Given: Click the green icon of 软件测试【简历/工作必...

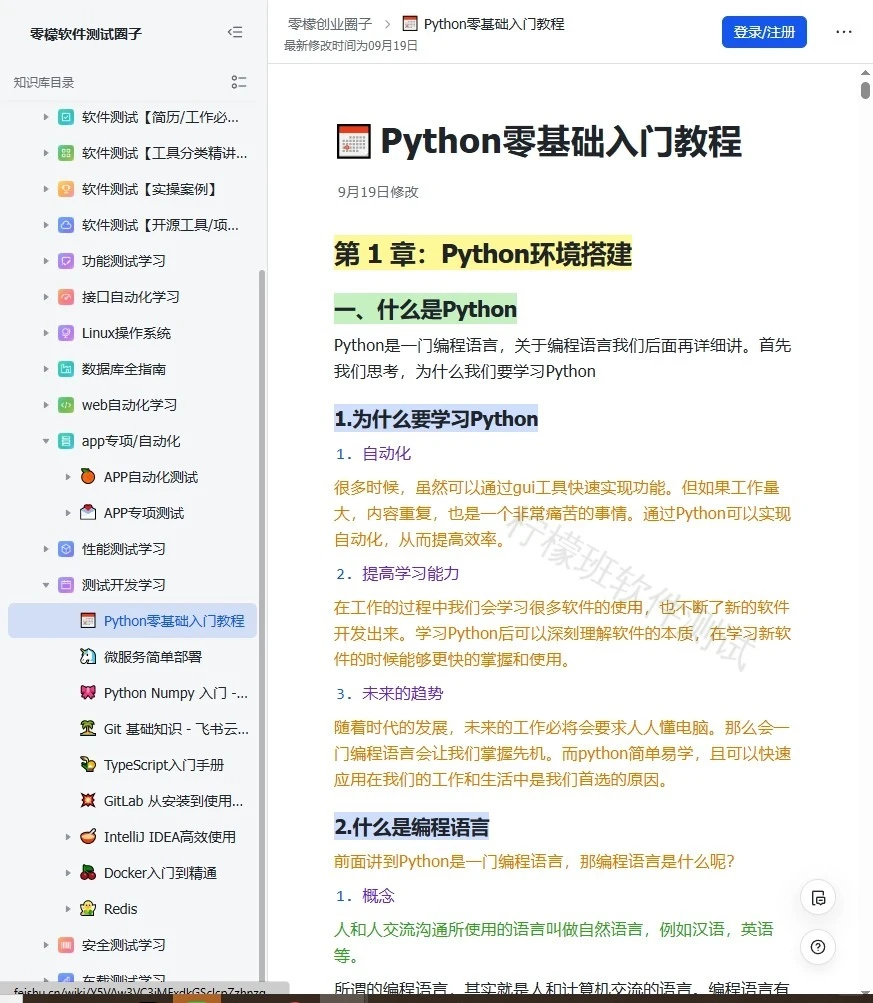Looking at the screenshot, I should (x=66, y=117).
